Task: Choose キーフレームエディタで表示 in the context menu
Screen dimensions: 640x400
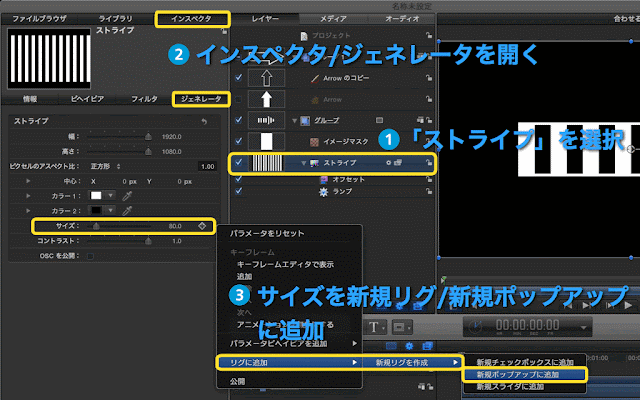Action: [285, 264]
